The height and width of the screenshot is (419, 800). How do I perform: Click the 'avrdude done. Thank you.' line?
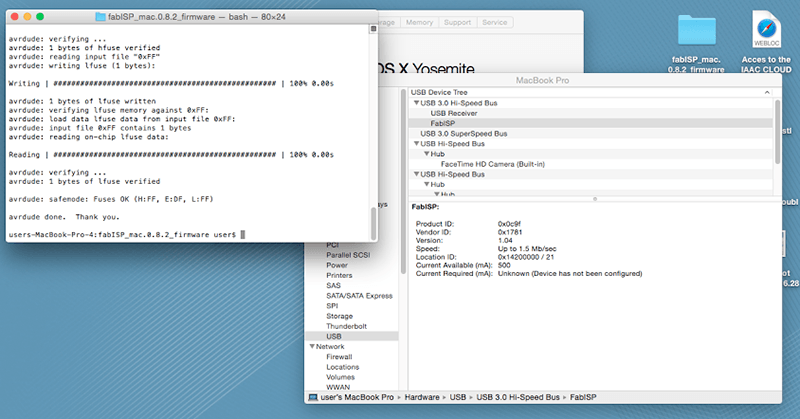point(64,217)
